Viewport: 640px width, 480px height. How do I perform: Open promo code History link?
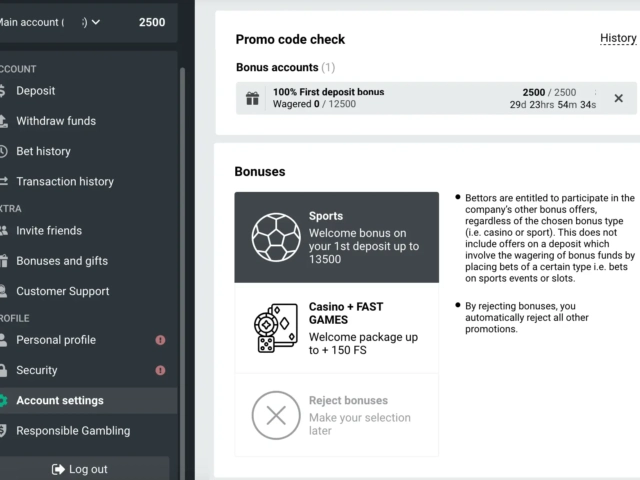618,38
